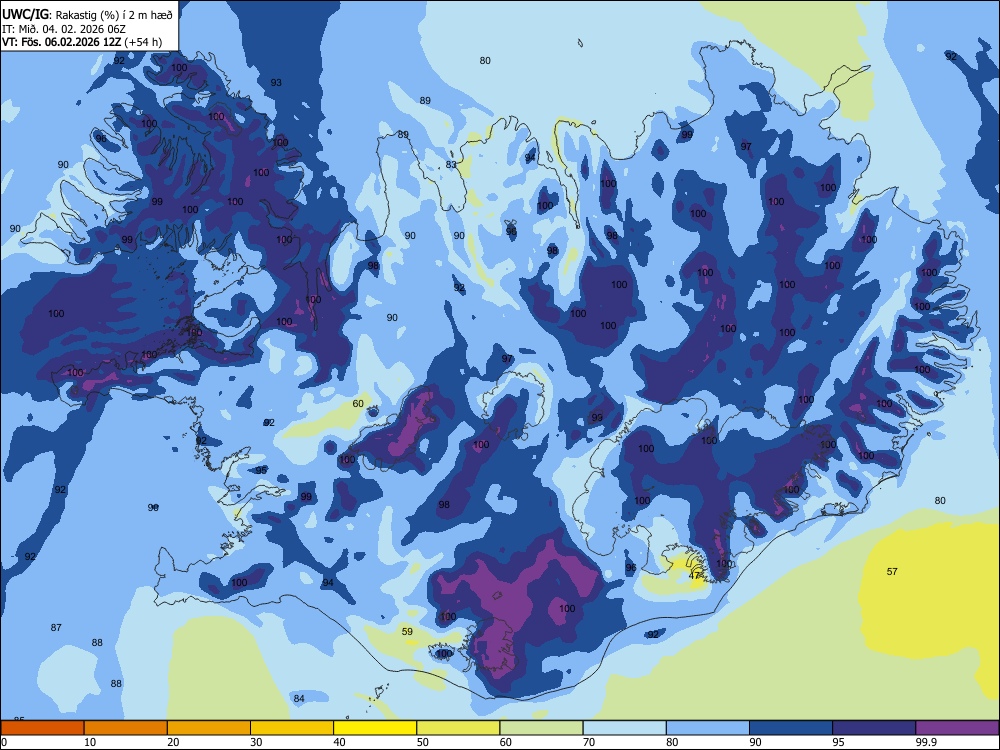
Task: Click the '47' humidity value on the map
Action: click(694, 575)
